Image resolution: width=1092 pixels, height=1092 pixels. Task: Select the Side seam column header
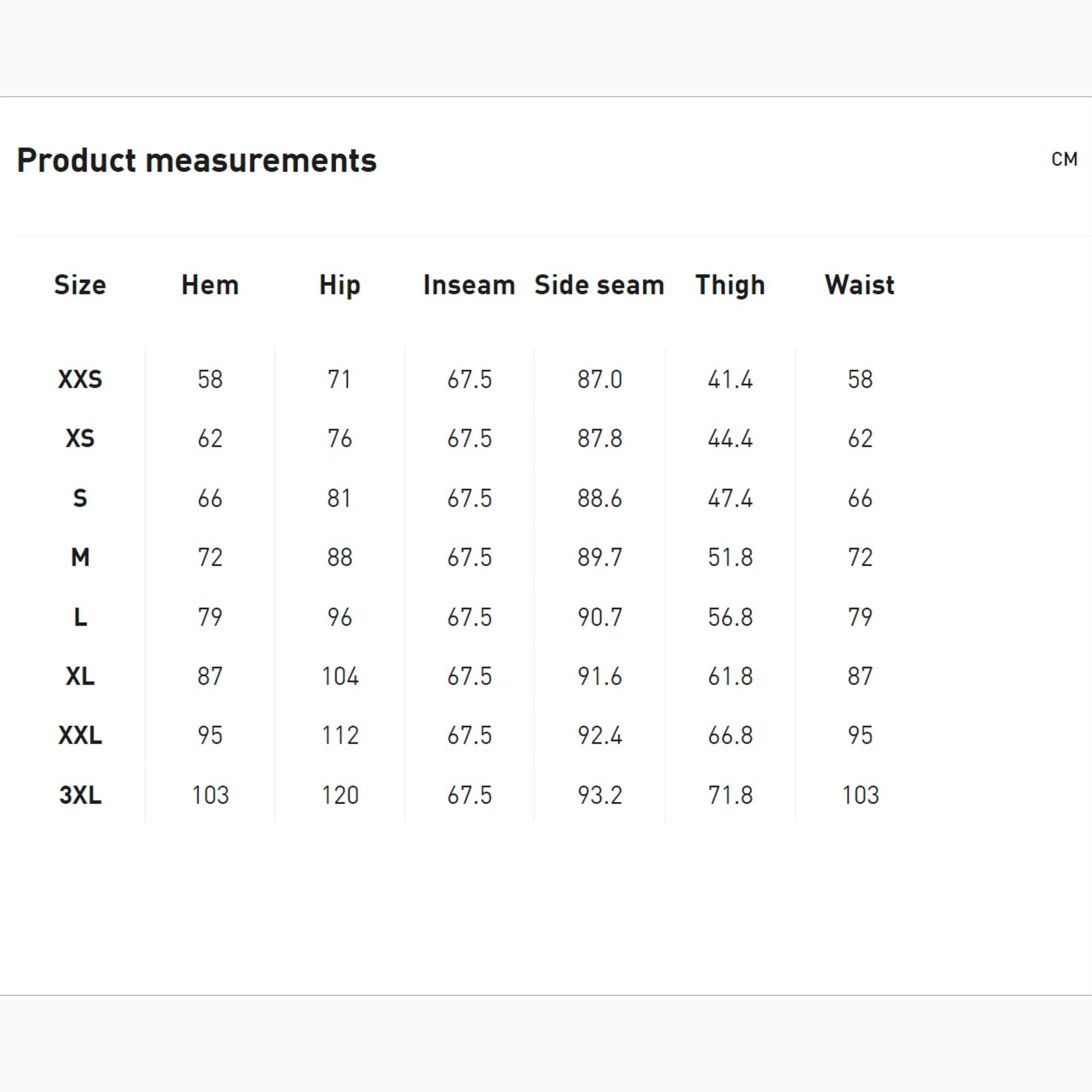pyautogui.click(x=599, y=285)
